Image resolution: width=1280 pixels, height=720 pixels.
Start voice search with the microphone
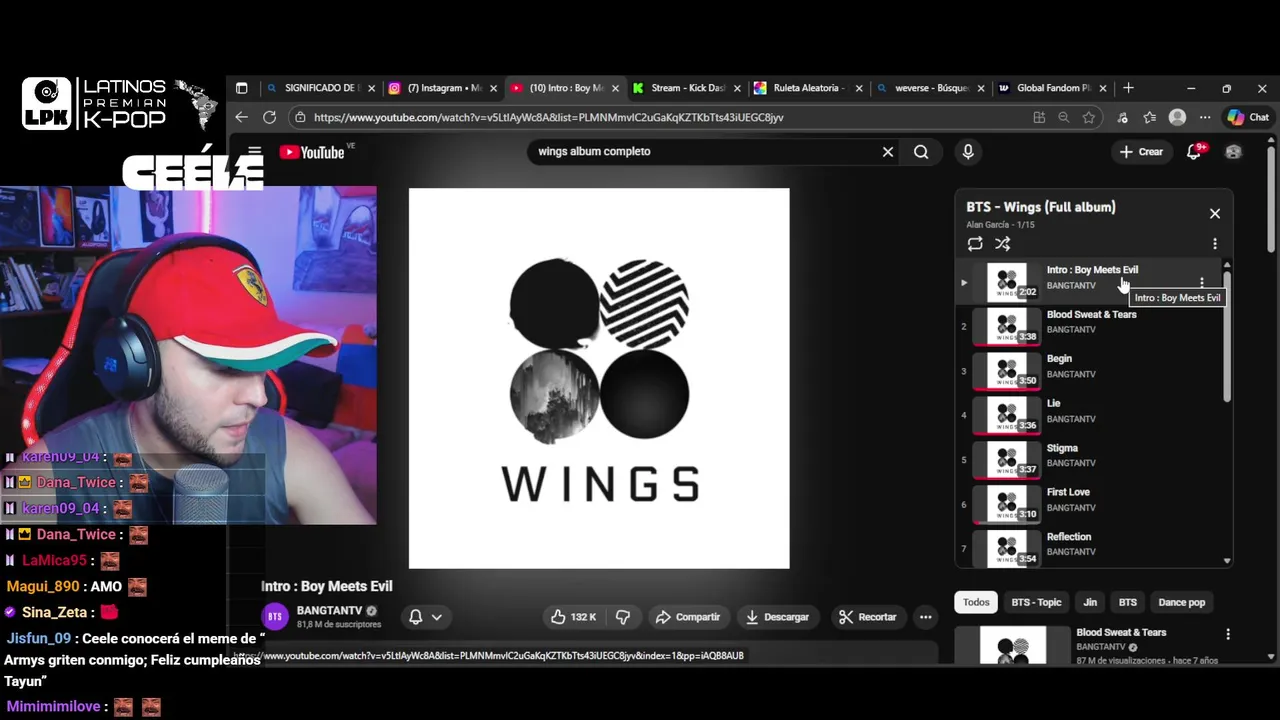point(967,152)
